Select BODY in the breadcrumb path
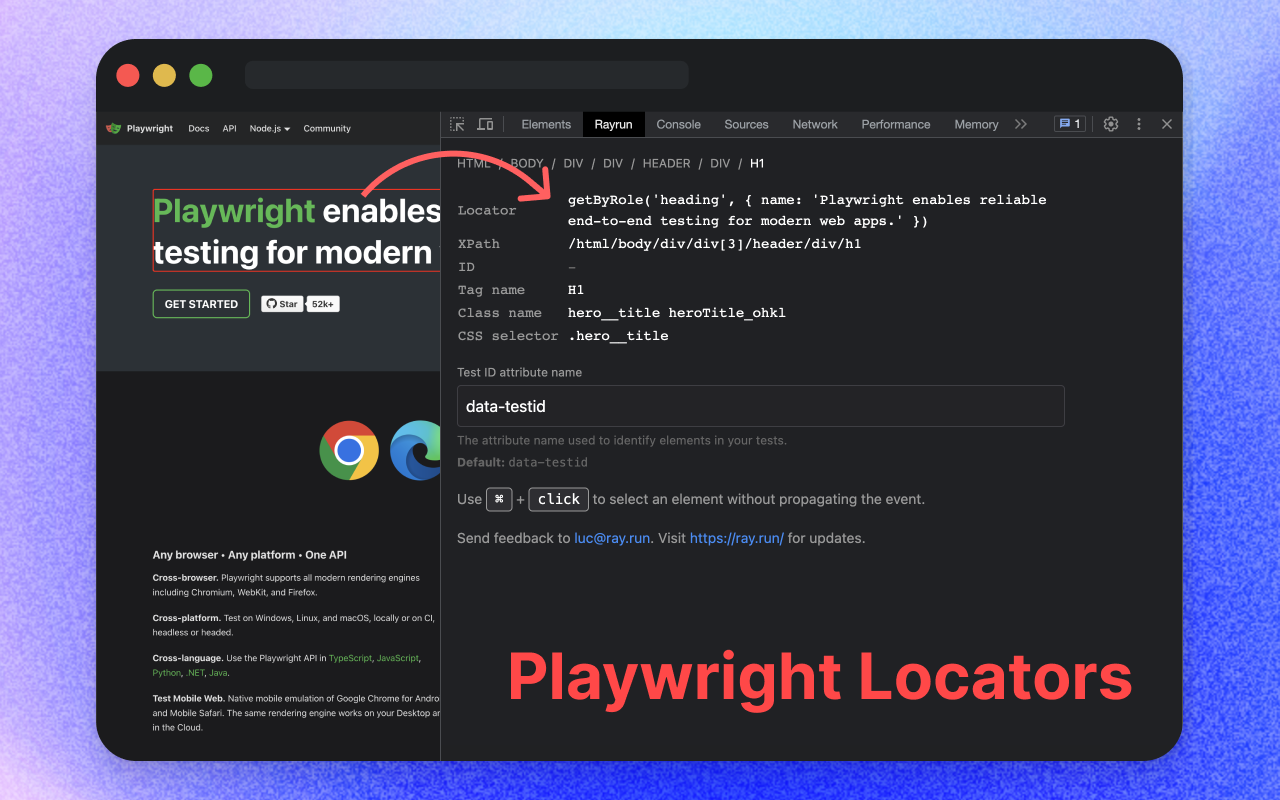Viewport: 1280px width, 800px height. click(x=527, y=163)
